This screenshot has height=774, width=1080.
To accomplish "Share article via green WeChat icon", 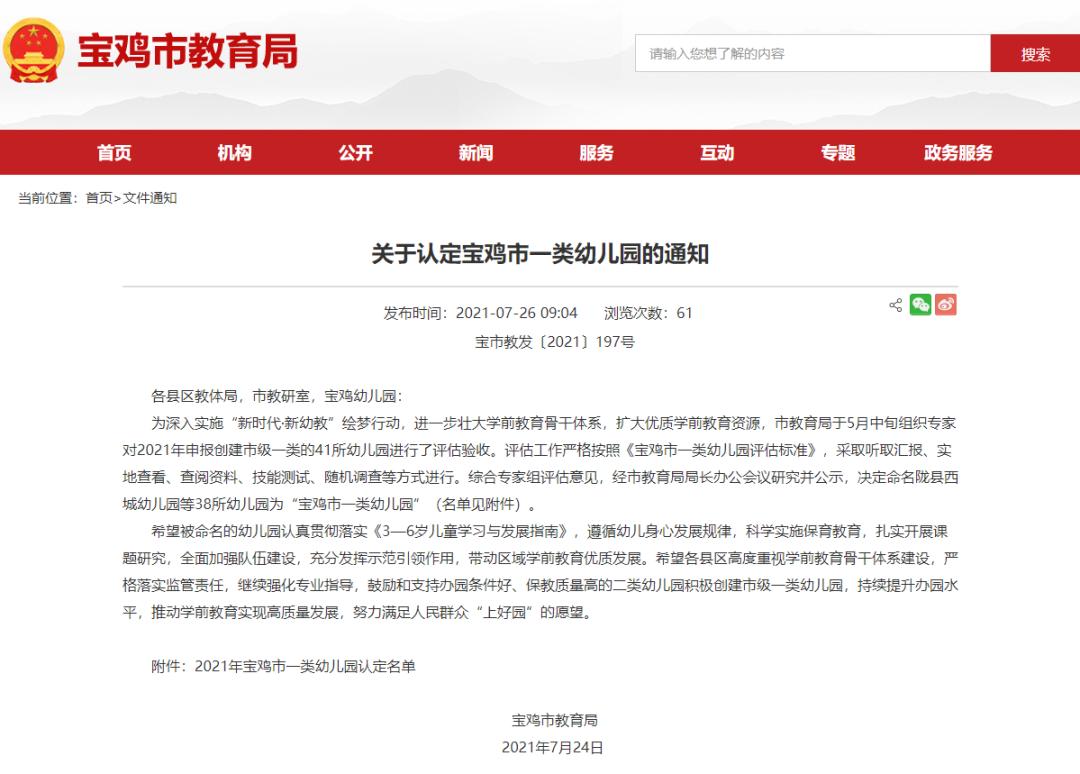I will coord(920,304).
